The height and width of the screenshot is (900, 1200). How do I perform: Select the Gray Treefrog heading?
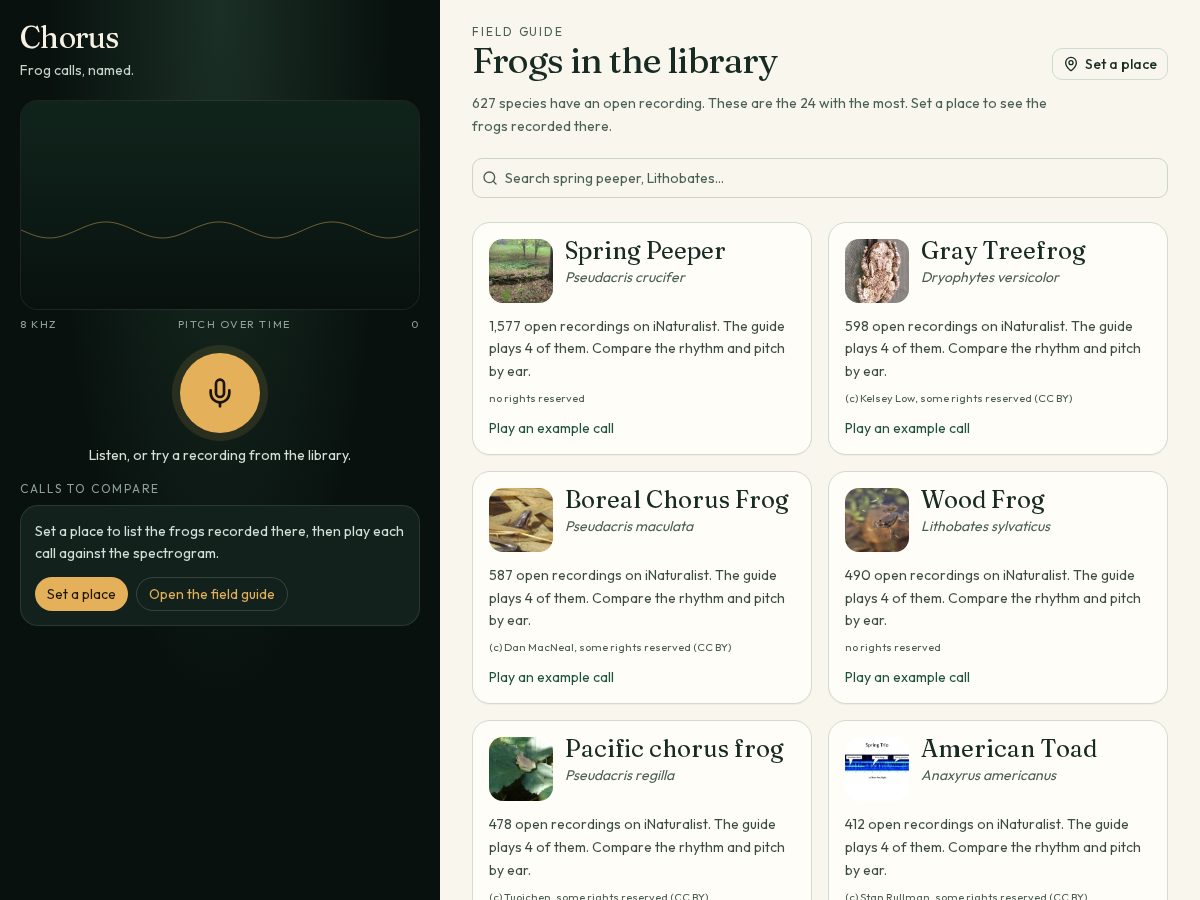[x=1003, y=251]
